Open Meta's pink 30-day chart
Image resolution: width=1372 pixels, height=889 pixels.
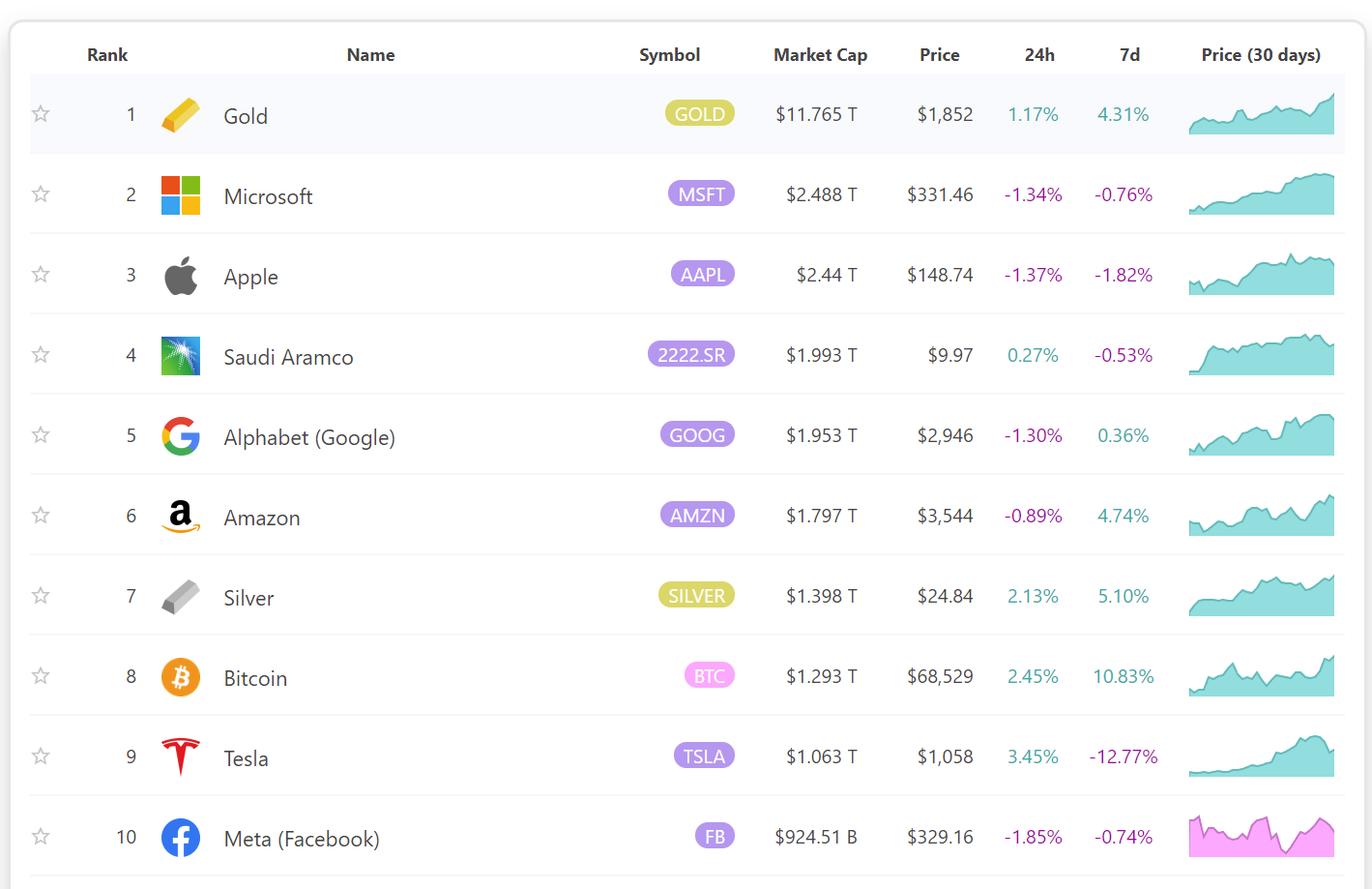tap(1262, 837)
